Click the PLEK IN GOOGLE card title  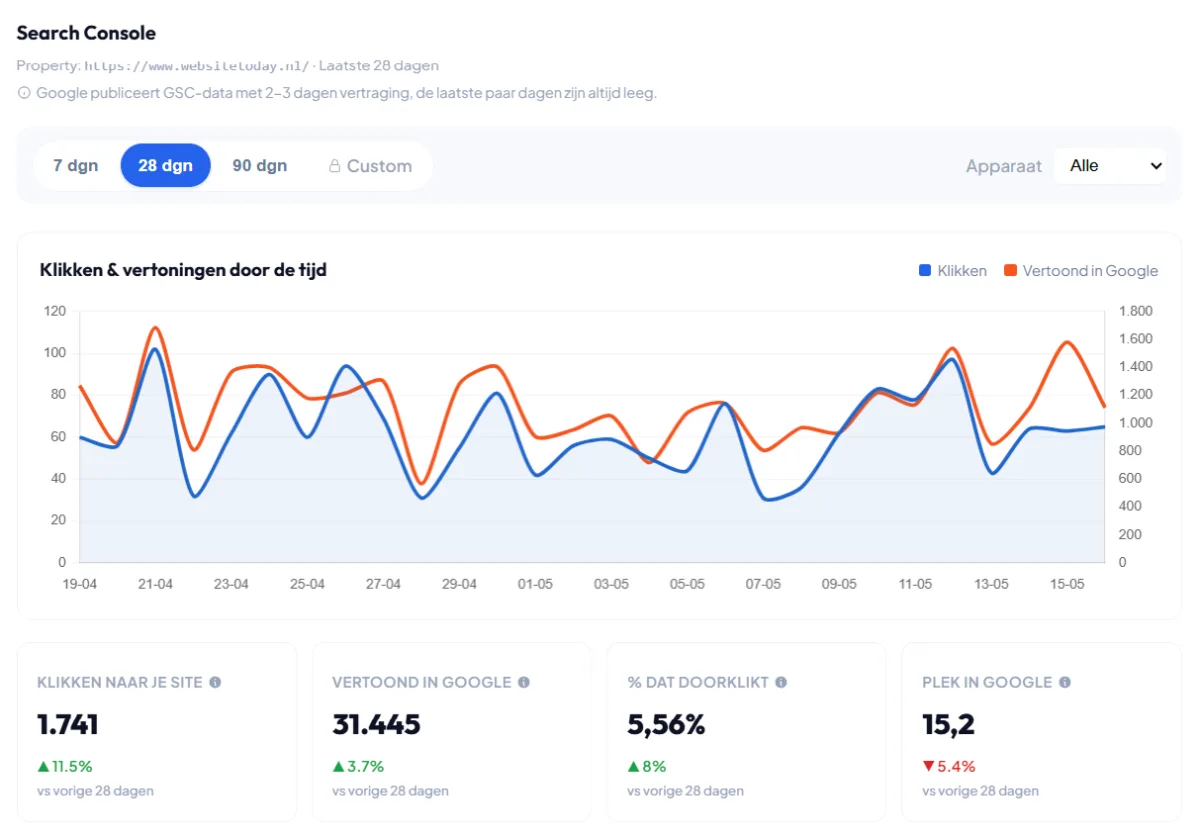pos(987,682)
